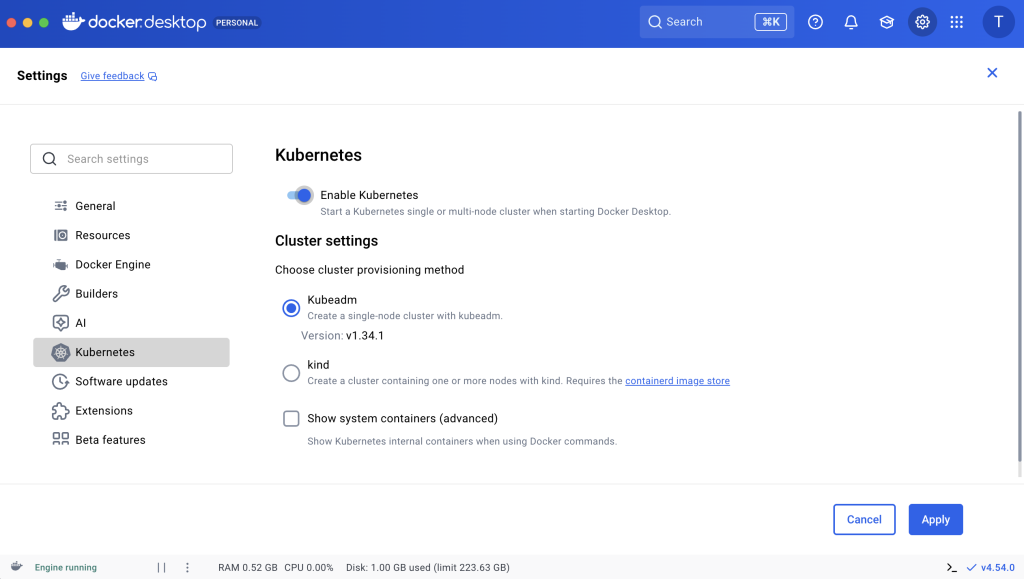Open the apps grid icon in the header
Viewport: 1024px width, 579px height.
click(957, 21)
